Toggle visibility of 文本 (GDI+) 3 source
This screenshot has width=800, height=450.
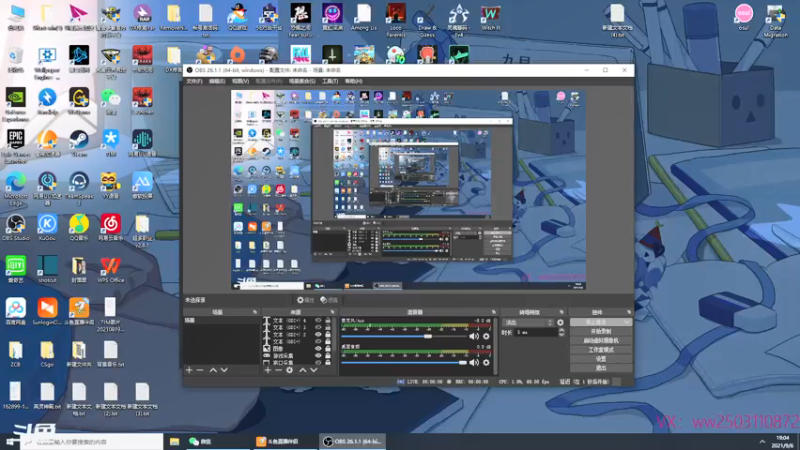click(318, 328)
